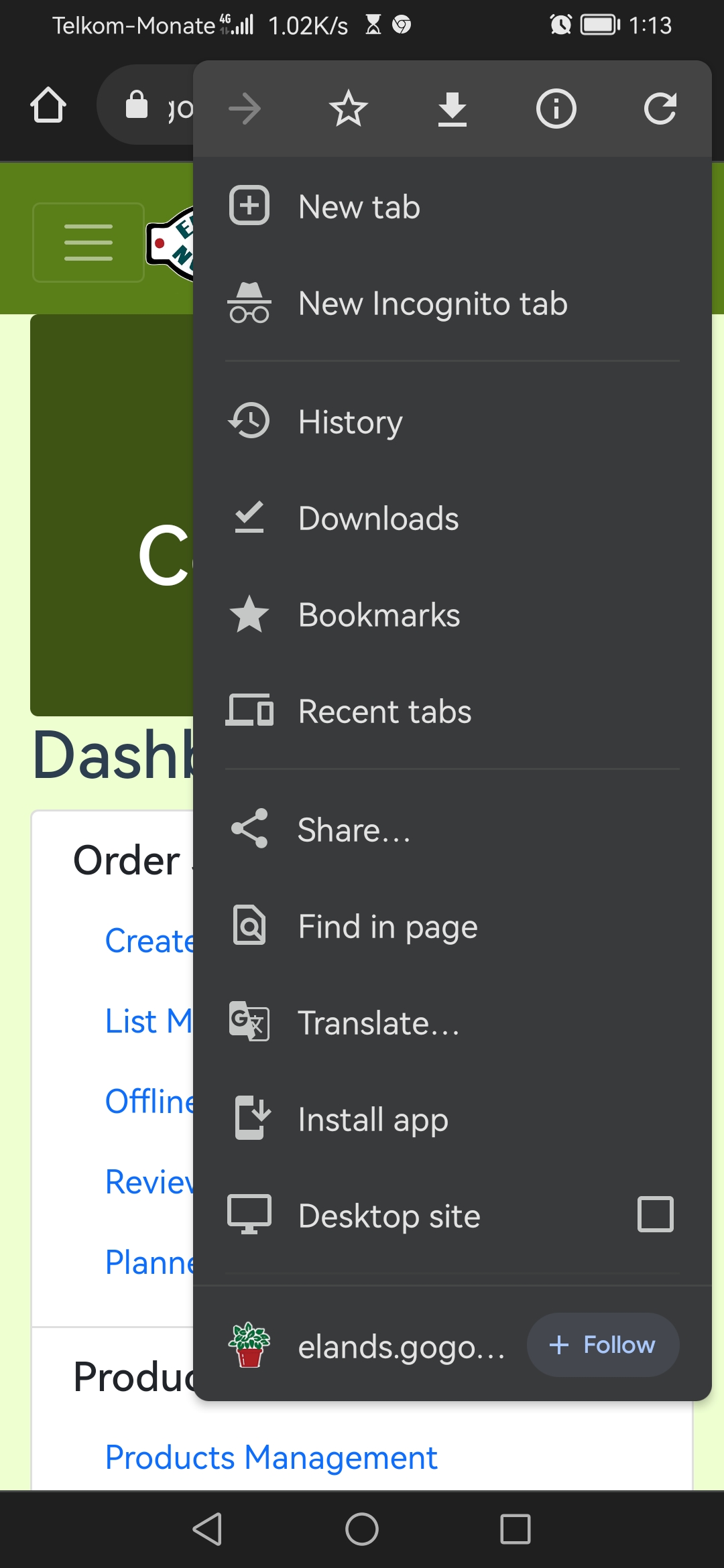This screenshot has width=724, height=1568.
Task: Tap the forward navigation arrow
Action: click(x=245, y=109)
